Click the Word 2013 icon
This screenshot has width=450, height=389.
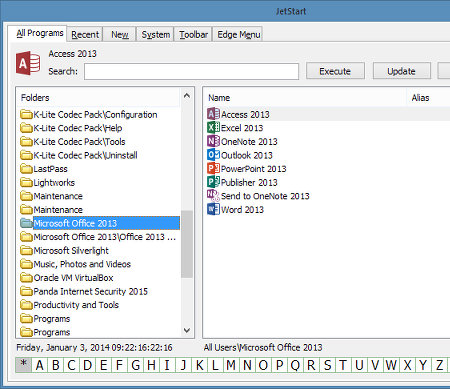pyautogui.click(x=213, y=209)
